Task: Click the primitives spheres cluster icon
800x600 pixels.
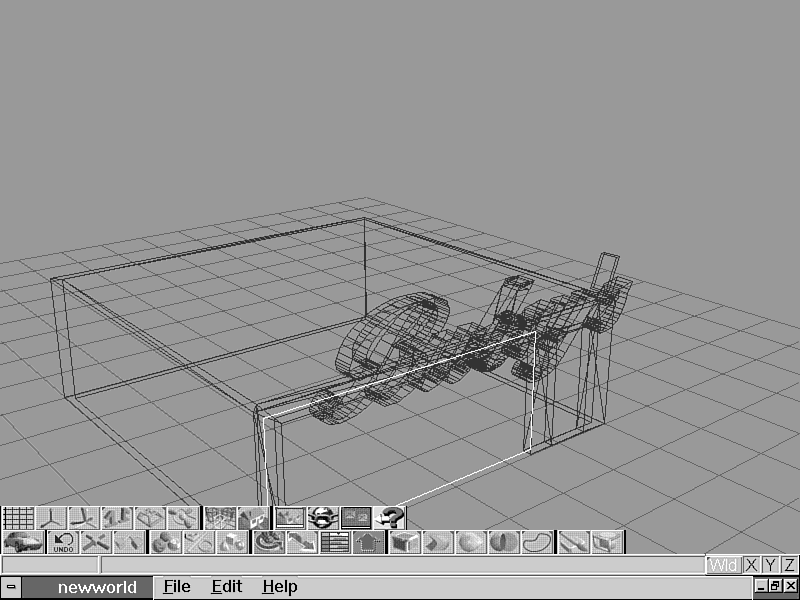Action: pos(166,543)
